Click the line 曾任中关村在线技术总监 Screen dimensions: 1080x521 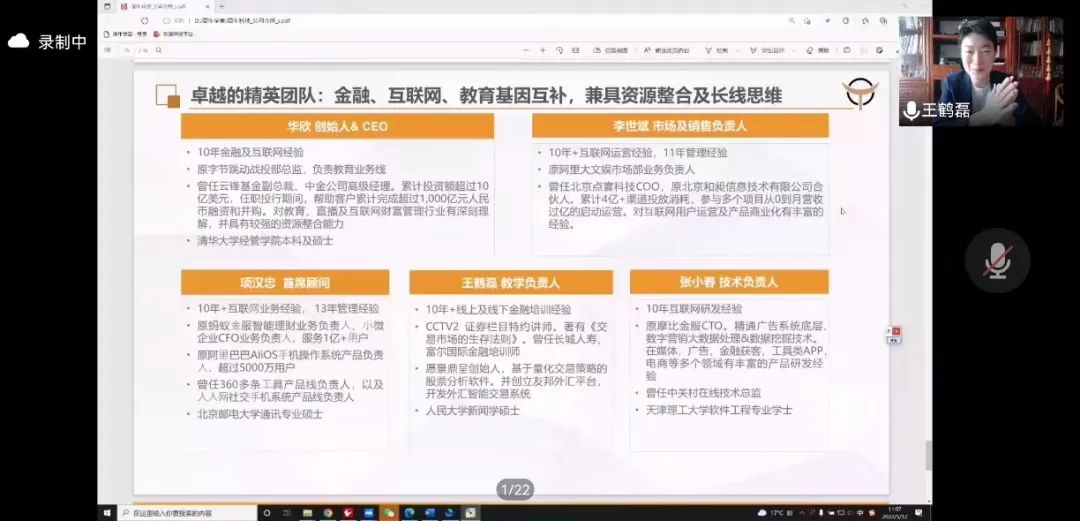point(703,393)
